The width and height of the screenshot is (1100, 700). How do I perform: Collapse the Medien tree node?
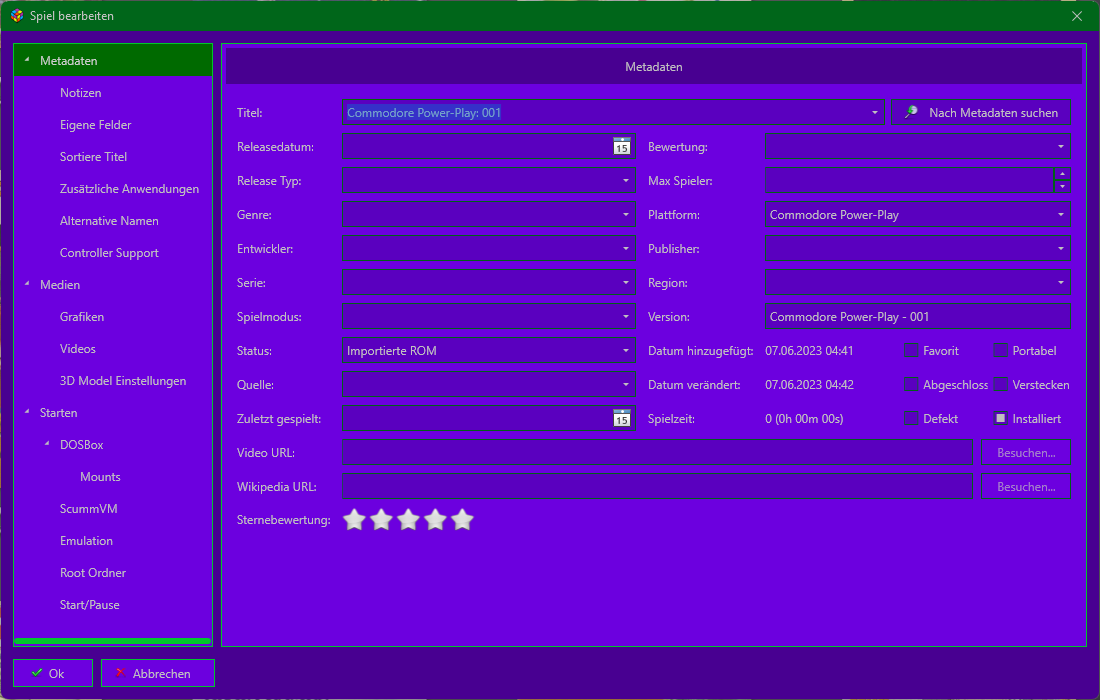point(27,284)
